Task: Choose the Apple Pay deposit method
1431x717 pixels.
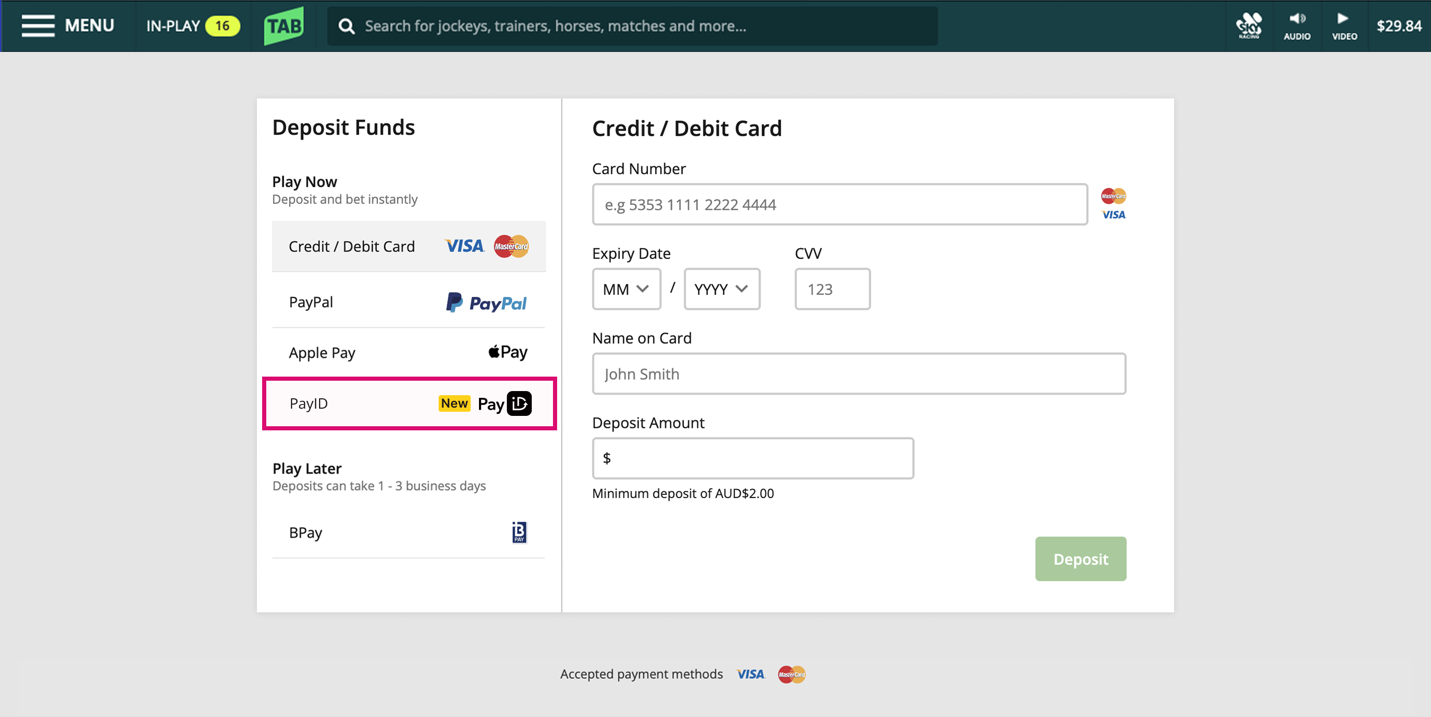Action: tap(408, 352)
